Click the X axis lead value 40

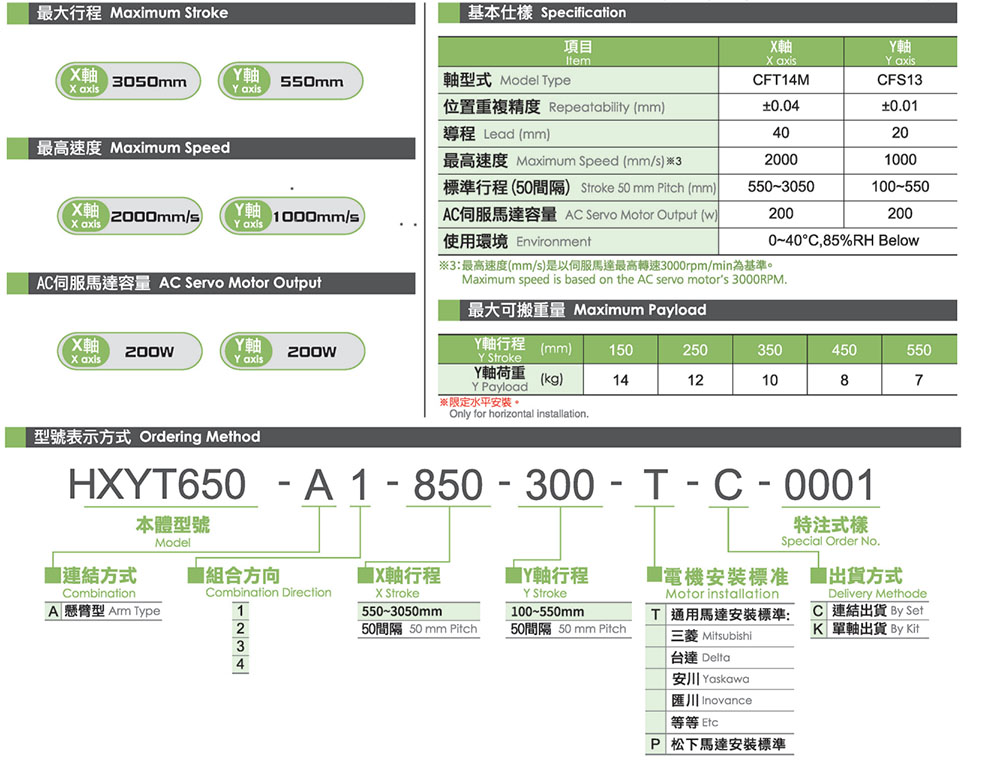[781, 133]
